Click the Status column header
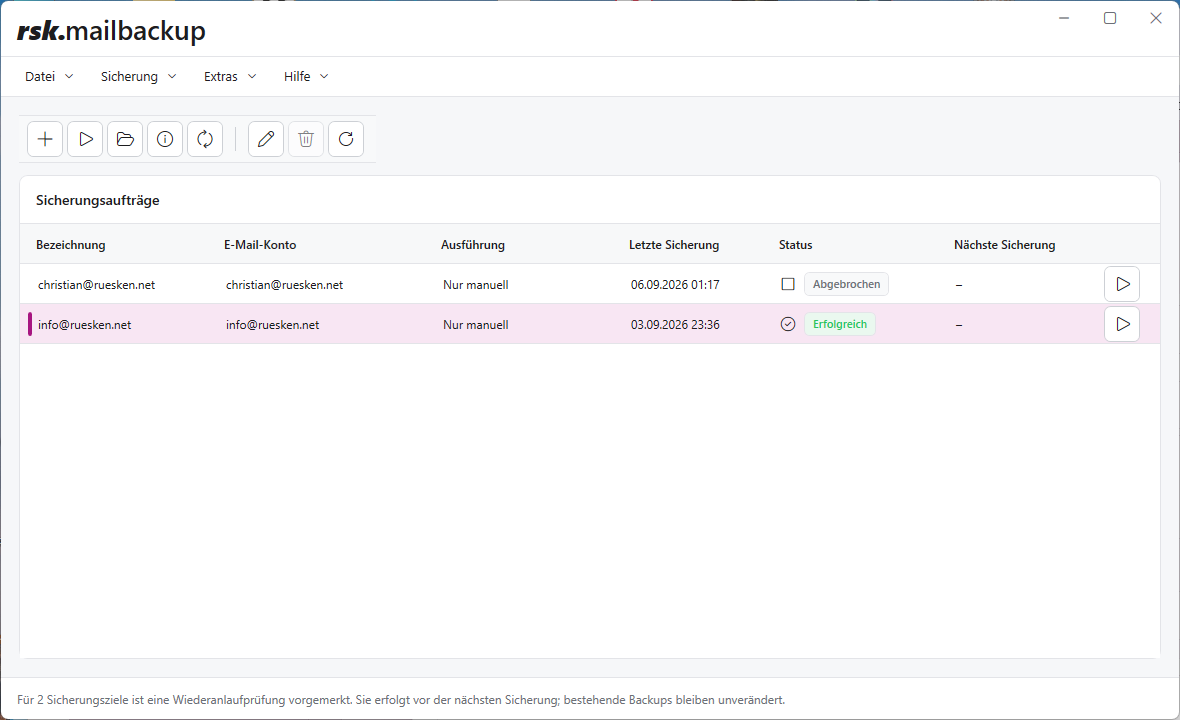Viewport: 1180px width, 720px height. coord(795,245)
